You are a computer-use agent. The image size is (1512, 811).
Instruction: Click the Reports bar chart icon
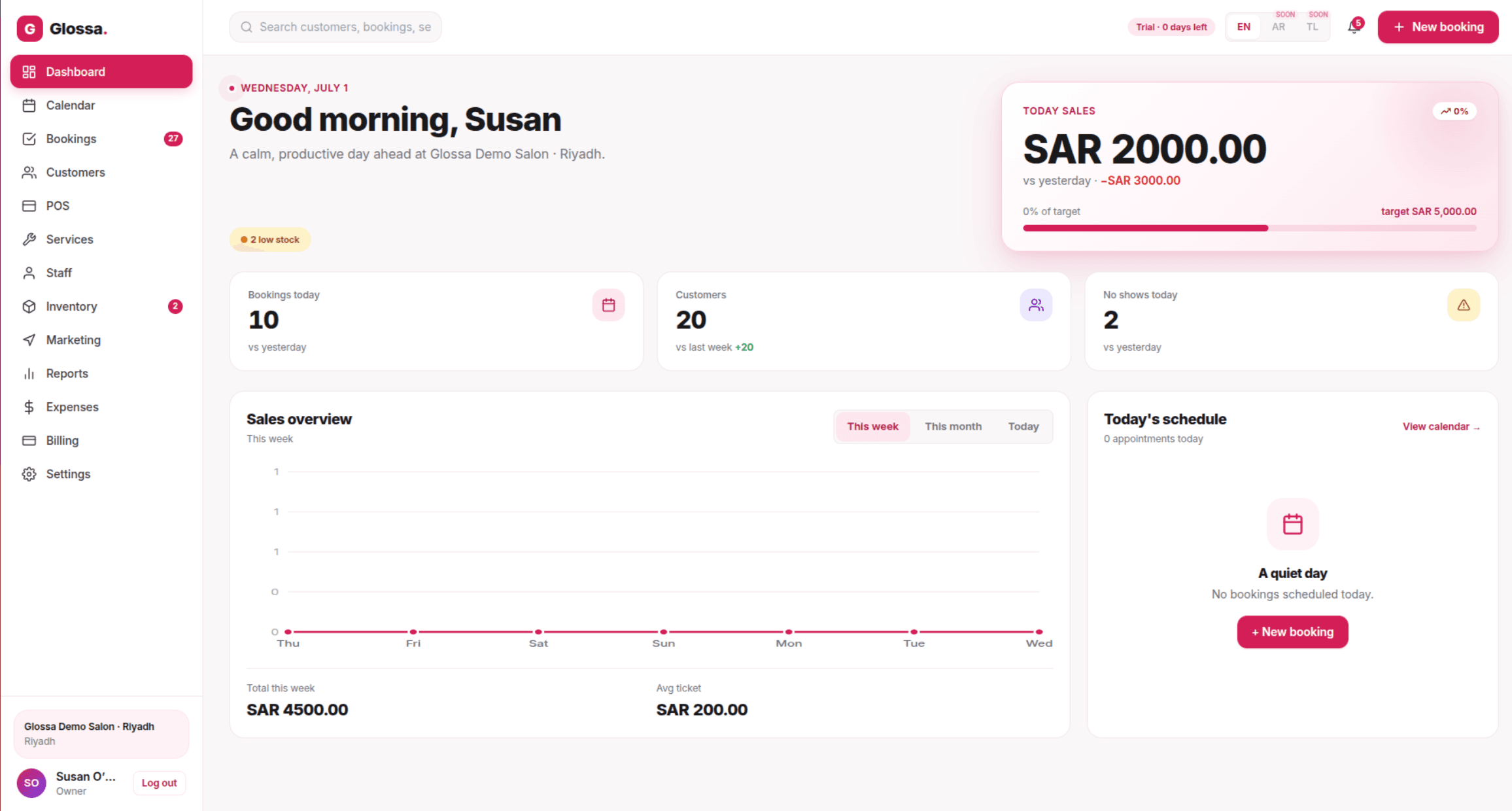click(29, 373)
